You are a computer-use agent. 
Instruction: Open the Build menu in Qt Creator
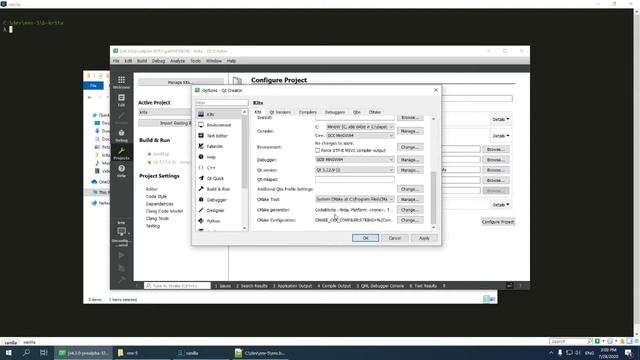click(x=142, y=61)
